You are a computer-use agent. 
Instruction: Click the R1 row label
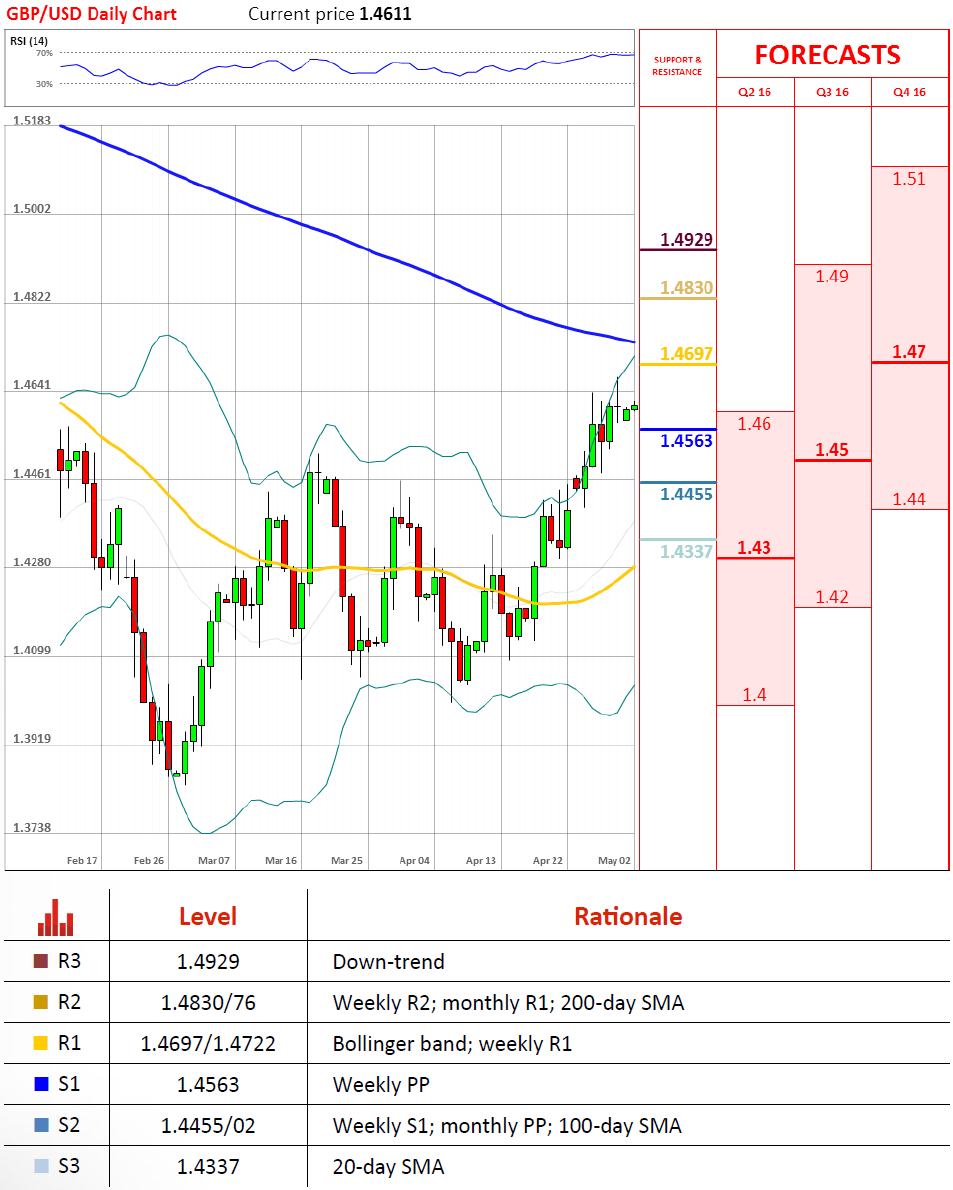[x=69, y=1044]
